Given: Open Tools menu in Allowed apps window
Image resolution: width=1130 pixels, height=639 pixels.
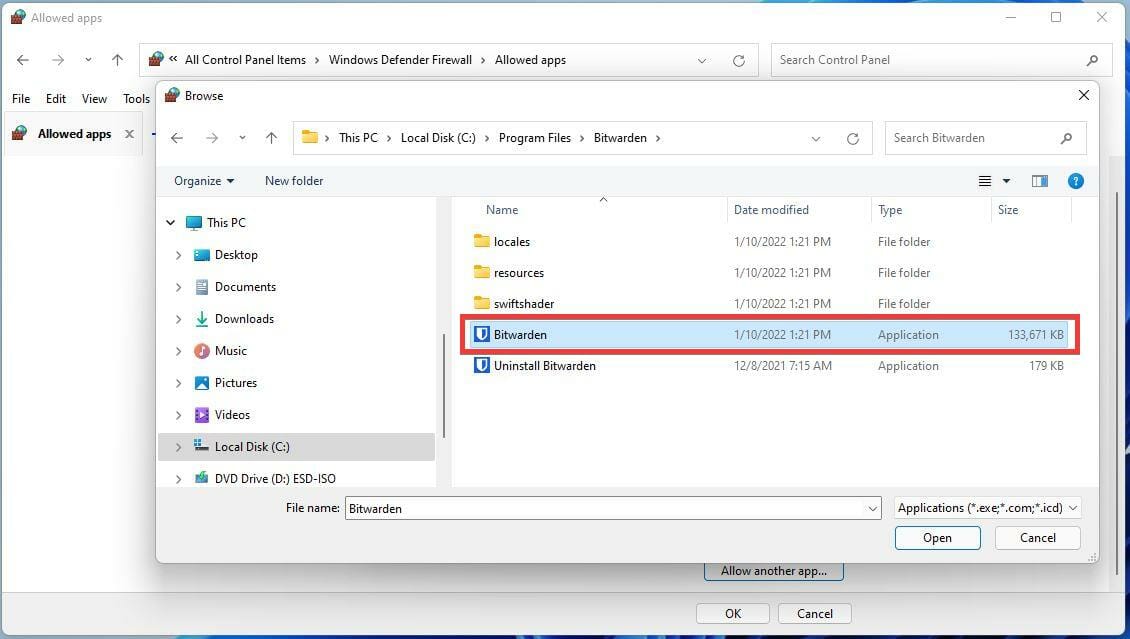Looking at the screenshot, I should point(136,99).
